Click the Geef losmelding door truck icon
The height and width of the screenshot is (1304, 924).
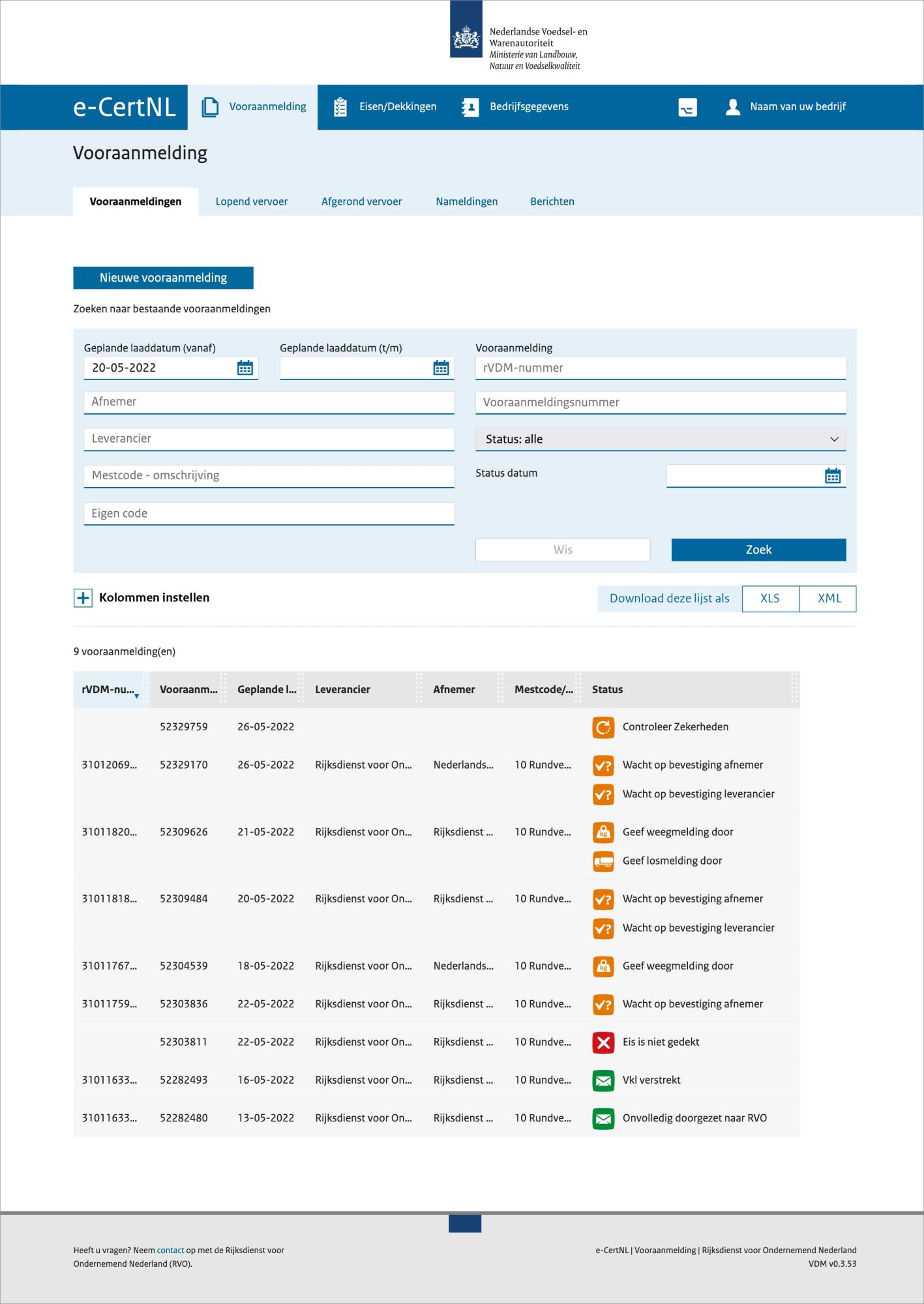coord(603,861)
